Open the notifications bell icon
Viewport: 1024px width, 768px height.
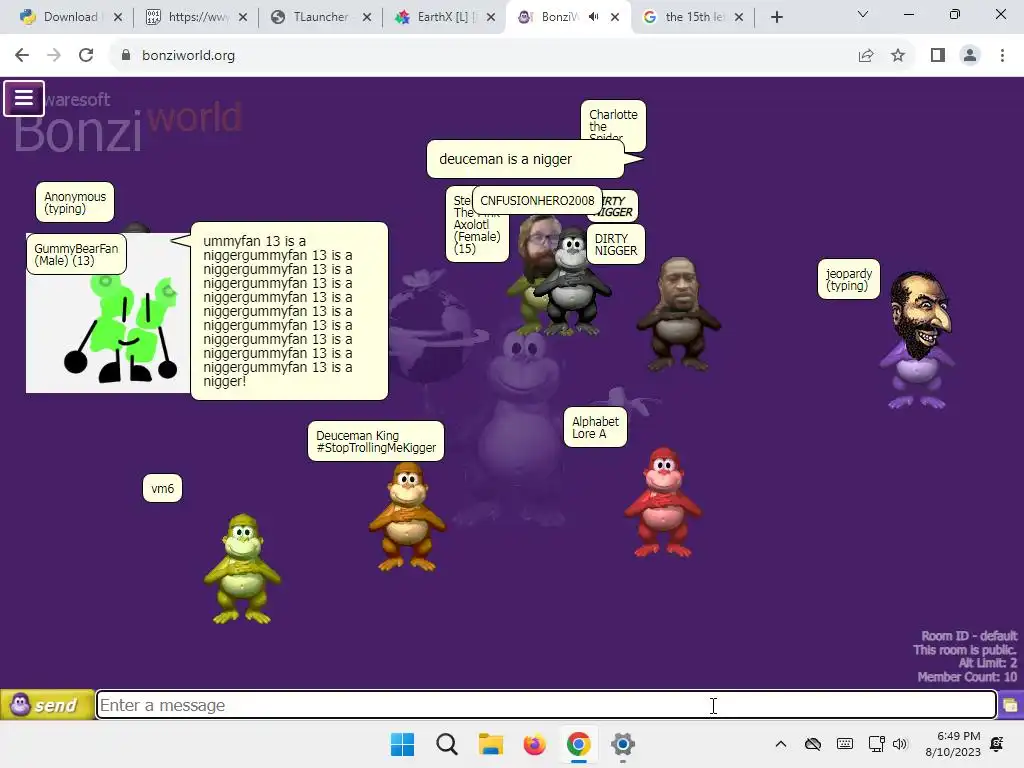click(997, 744)
